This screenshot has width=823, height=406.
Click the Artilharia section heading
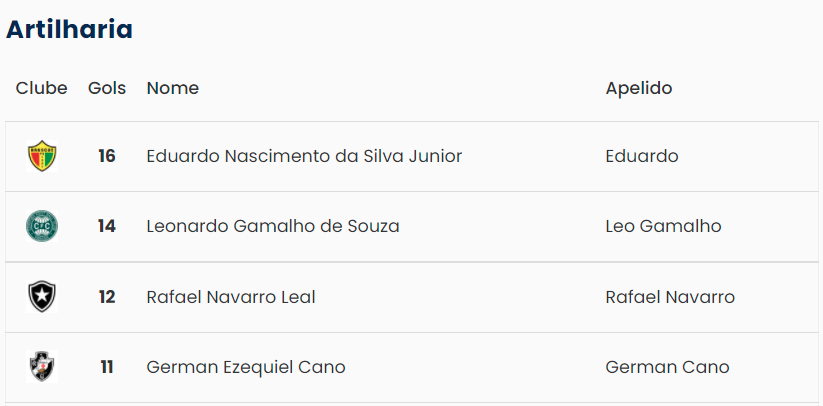pos(70,30)
